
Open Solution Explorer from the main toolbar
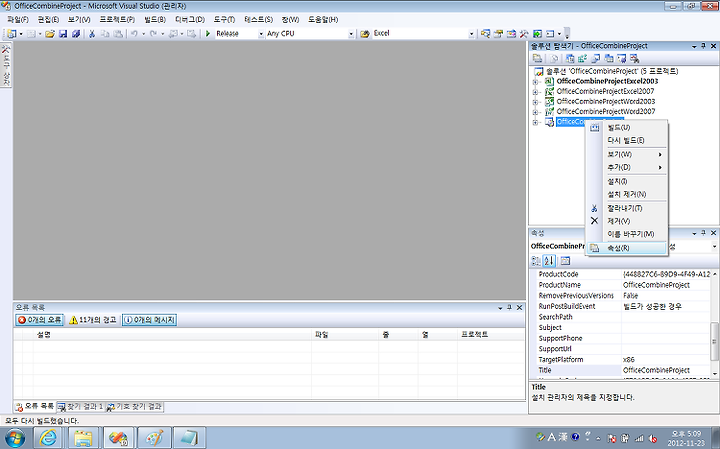pyautogui.click(x=485, y=34)
